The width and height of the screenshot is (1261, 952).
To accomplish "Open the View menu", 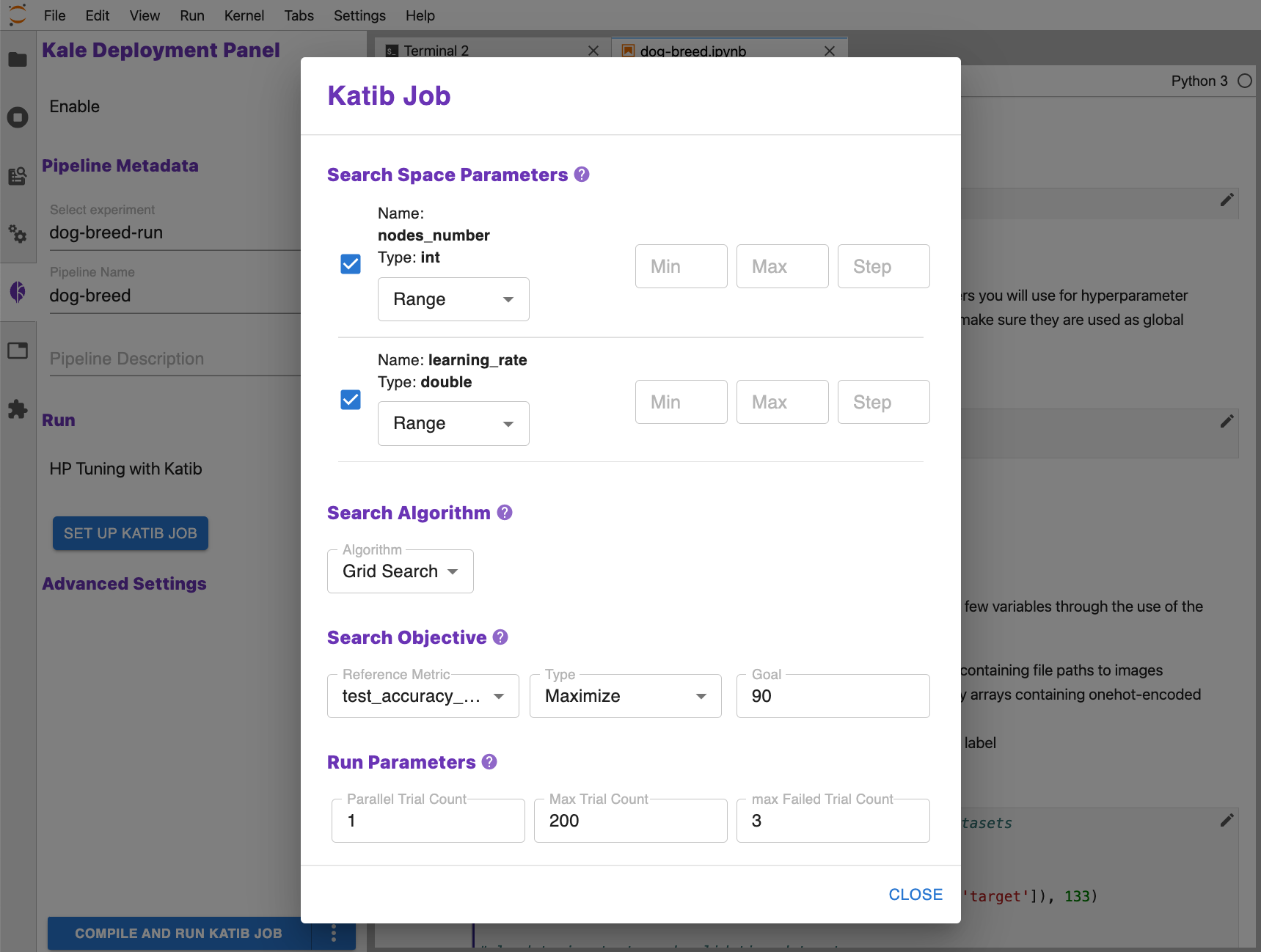I will (x=145, y=15).
